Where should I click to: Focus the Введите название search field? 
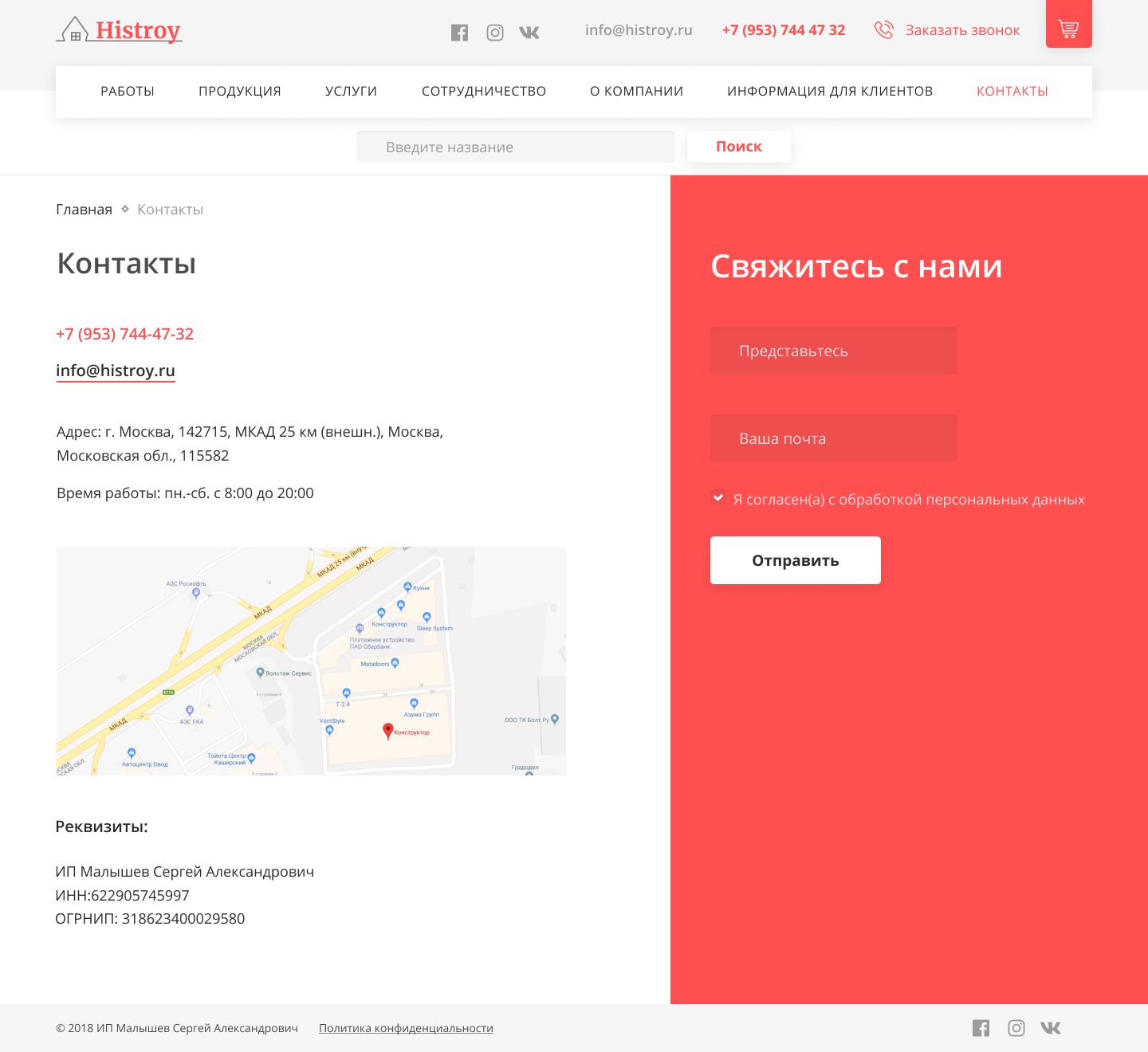[x=516, y=147]
